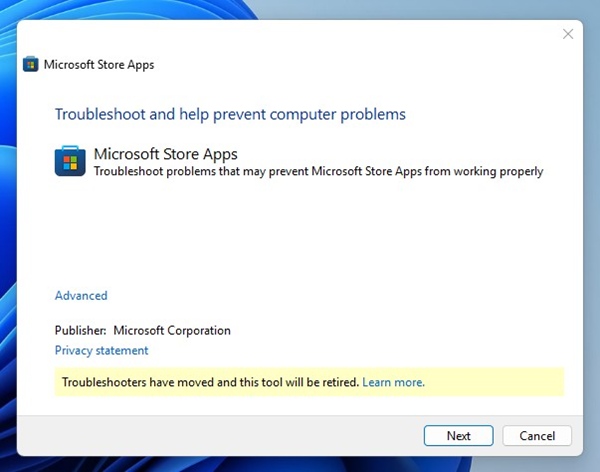600x472 pixels.
Task: Close the troubleshooter dialog window
Action: point(568,34)
